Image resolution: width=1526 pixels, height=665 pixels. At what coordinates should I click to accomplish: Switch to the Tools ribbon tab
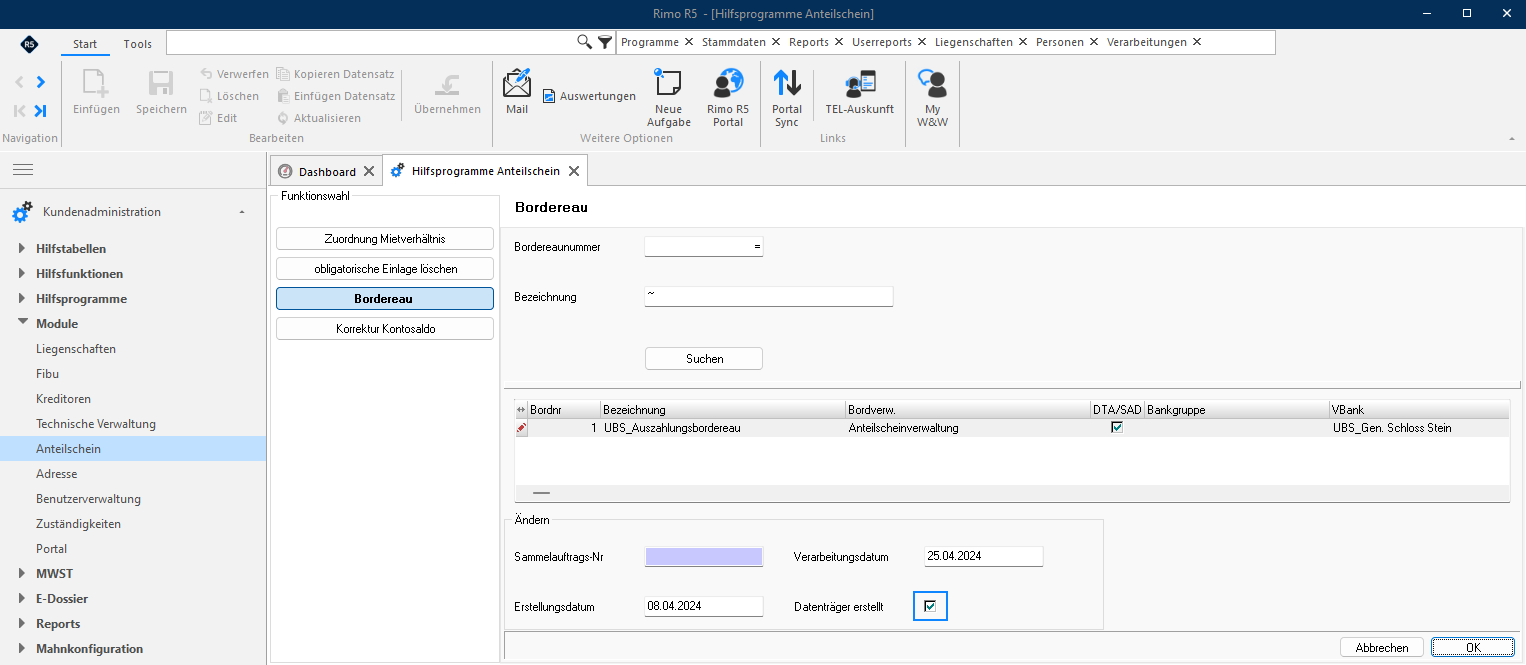pos(138,44)
